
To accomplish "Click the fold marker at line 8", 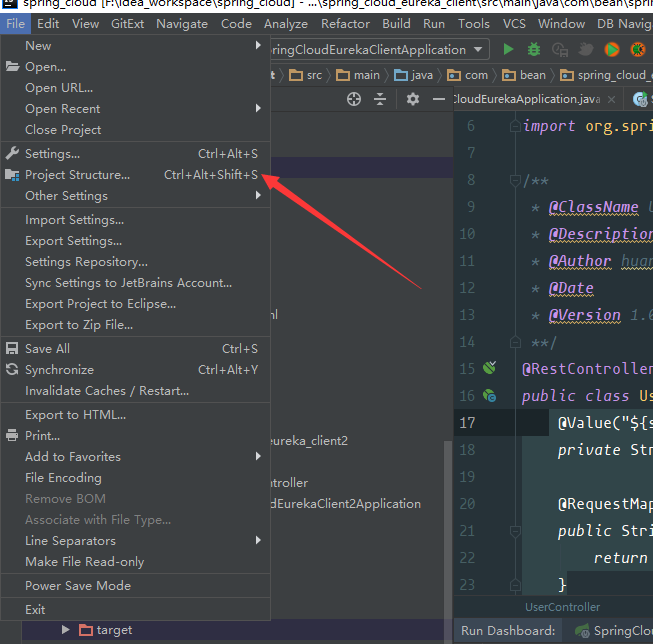I will coord(515,180).
